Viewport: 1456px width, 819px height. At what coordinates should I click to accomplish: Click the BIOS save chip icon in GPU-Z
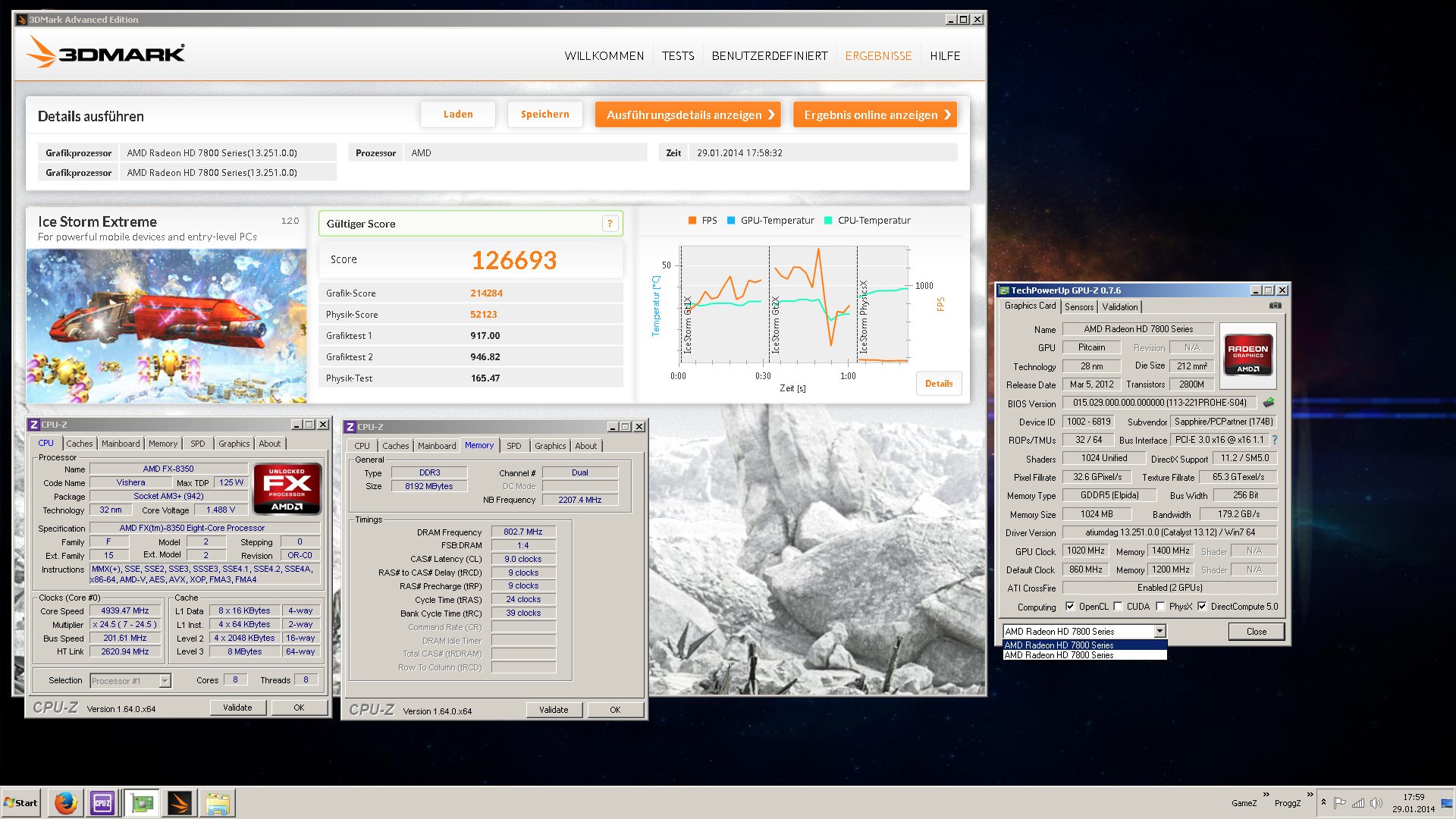(1269, 403)
